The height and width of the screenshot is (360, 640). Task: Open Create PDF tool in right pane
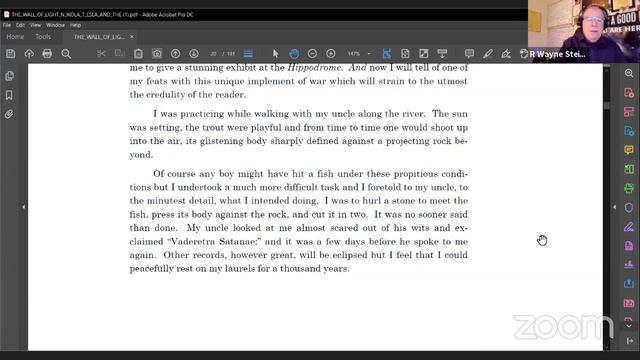tap(629, 93)
